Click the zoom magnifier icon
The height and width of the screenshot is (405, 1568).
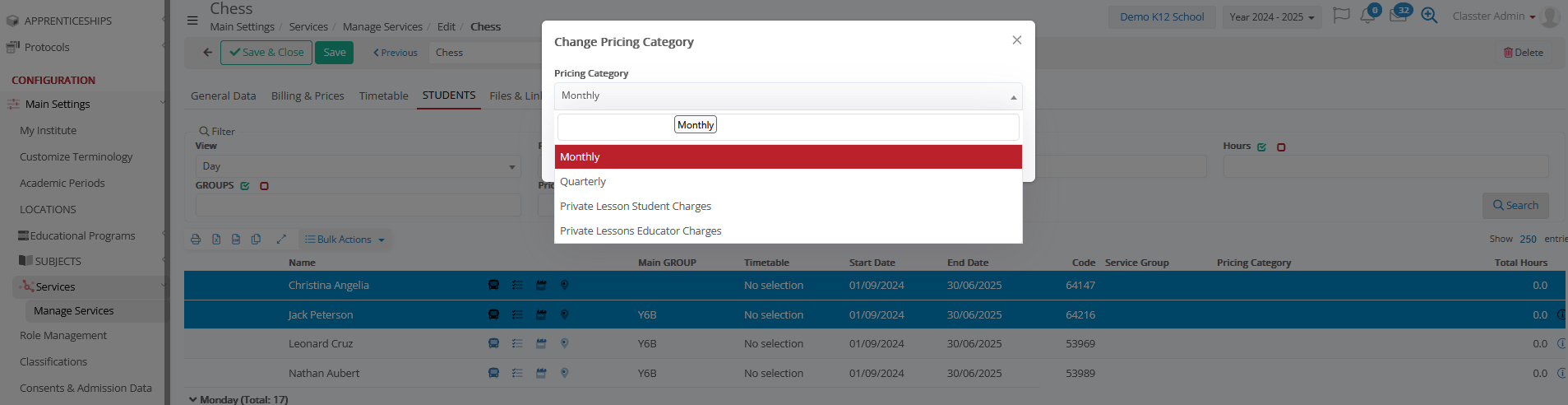coord(1429,16)
